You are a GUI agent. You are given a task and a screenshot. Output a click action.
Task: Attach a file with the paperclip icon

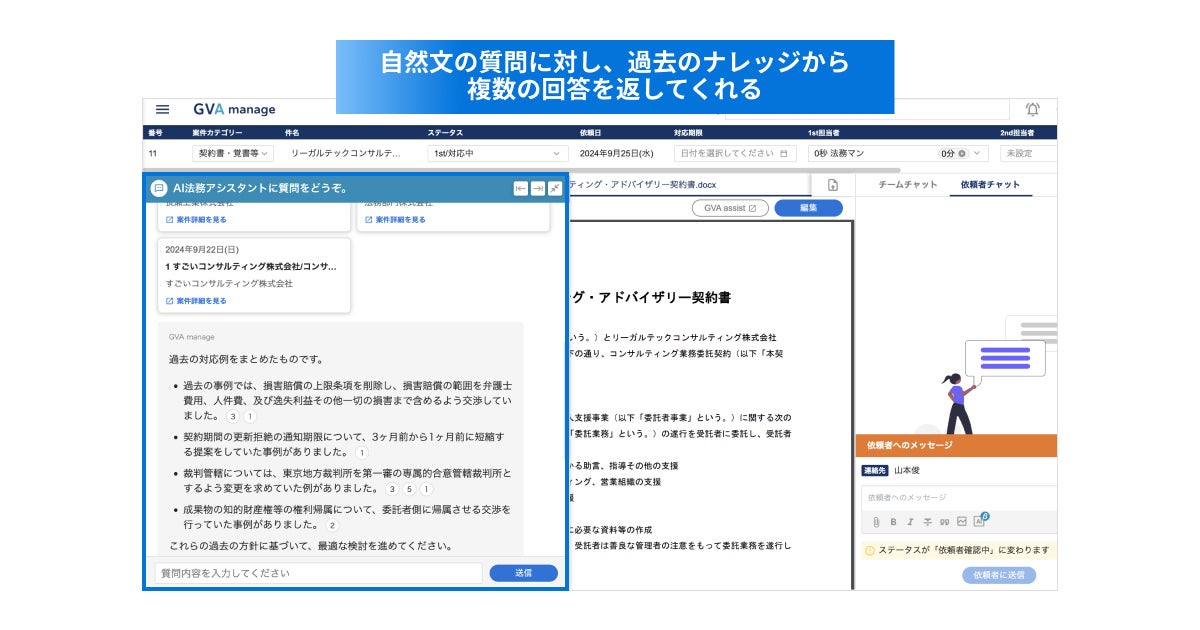tap(876, 521)
